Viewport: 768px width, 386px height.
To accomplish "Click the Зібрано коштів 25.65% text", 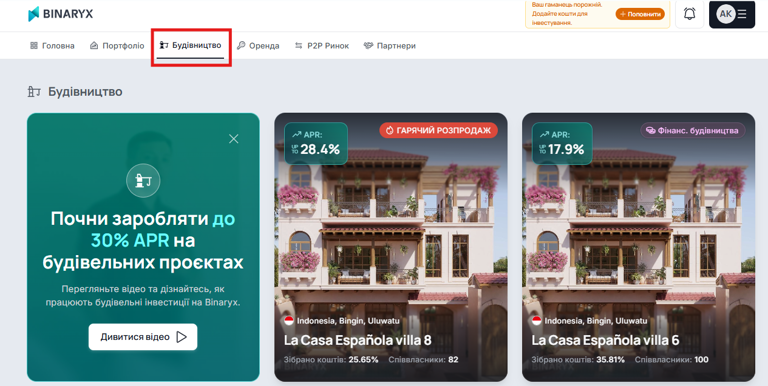I will (331, 360).
